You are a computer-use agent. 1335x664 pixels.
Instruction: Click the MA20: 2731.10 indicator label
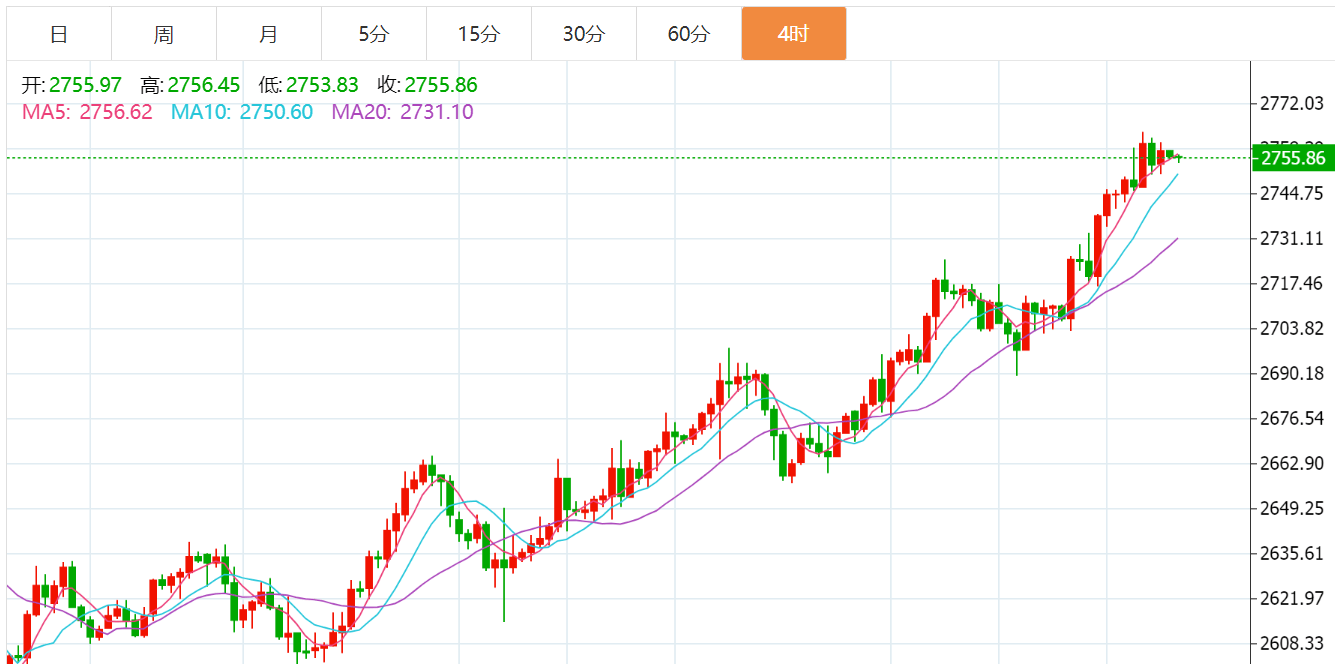tap(403, 112)
